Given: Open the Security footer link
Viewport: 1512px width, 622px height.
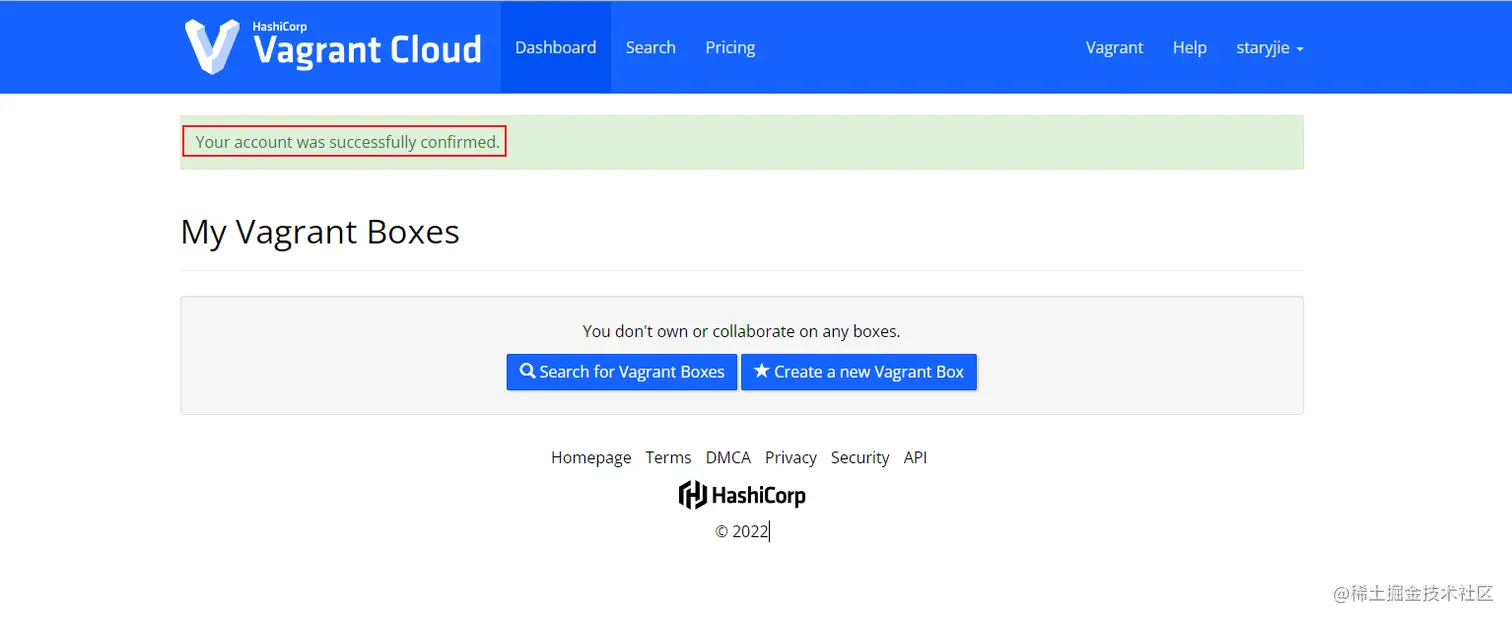Looking at the screenshot, I should [x=860, y=457].
